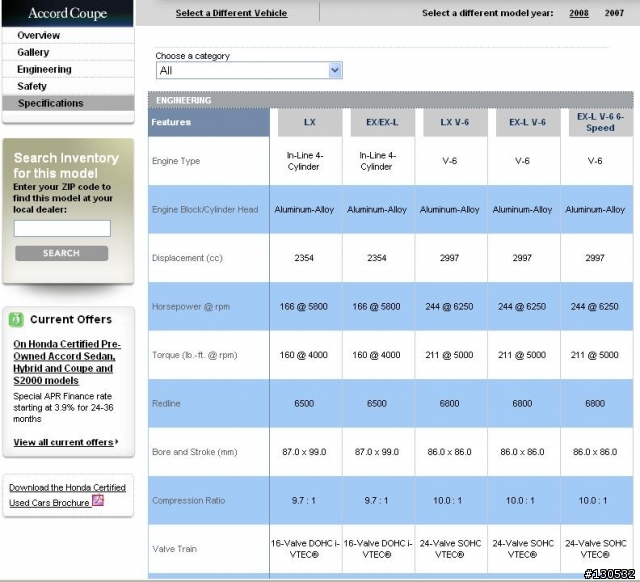Open Honda Certified Pre-Owned Accord offer link
Viewport: 640px width, 582px height.
[67, 362]
